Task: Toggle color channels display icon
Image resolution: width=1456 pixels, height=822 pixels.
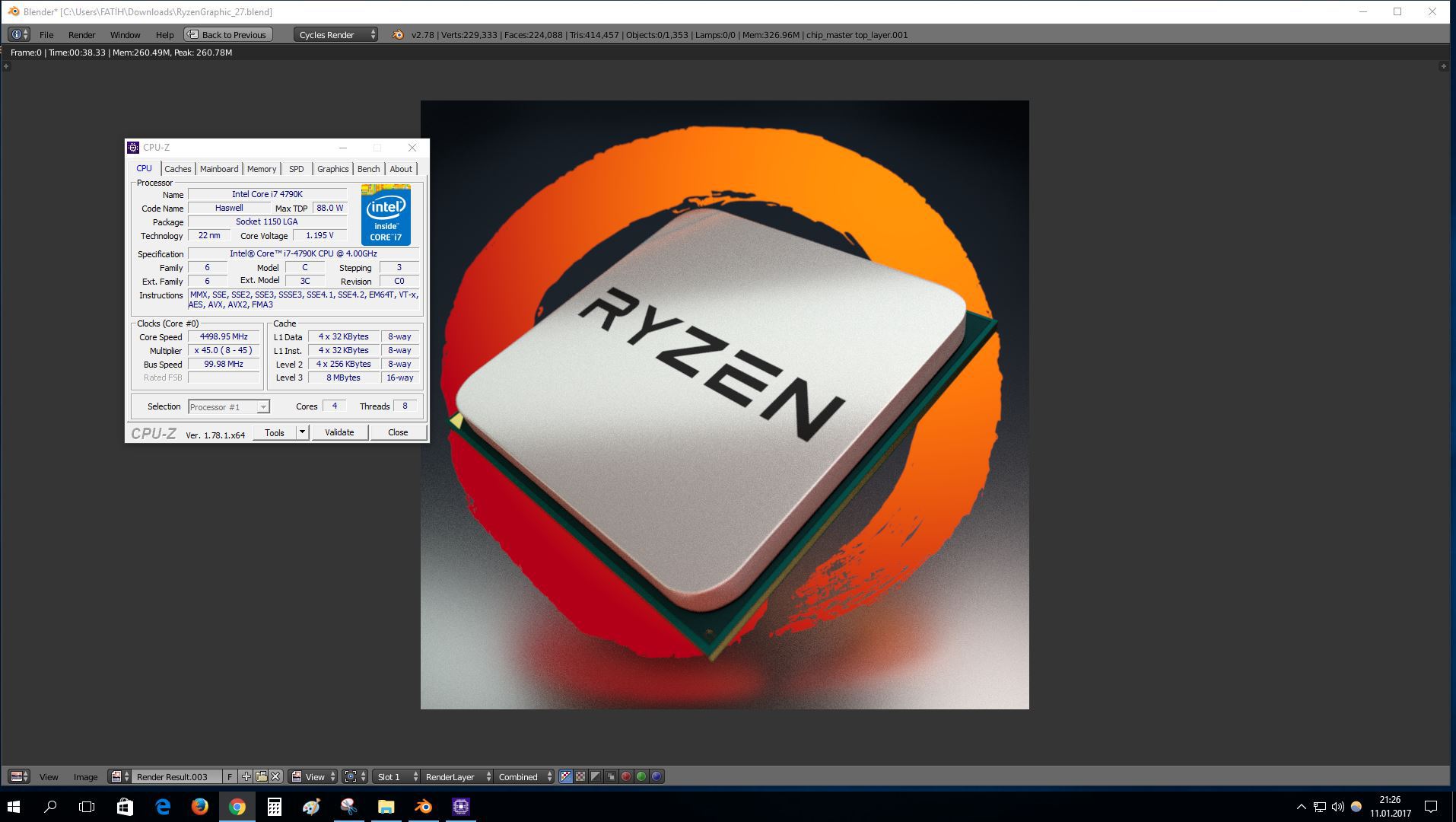Action: tap(580, 776)
